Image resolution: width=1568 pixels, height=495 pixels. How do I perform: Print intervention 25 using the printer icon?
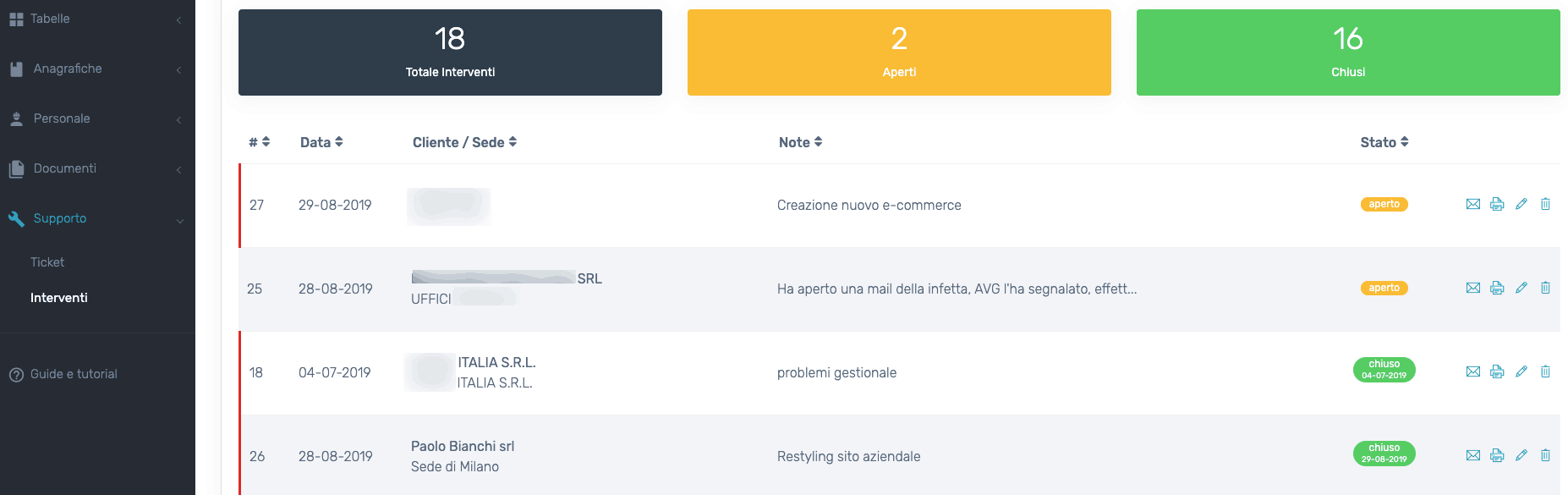[x=1497, y=288]
